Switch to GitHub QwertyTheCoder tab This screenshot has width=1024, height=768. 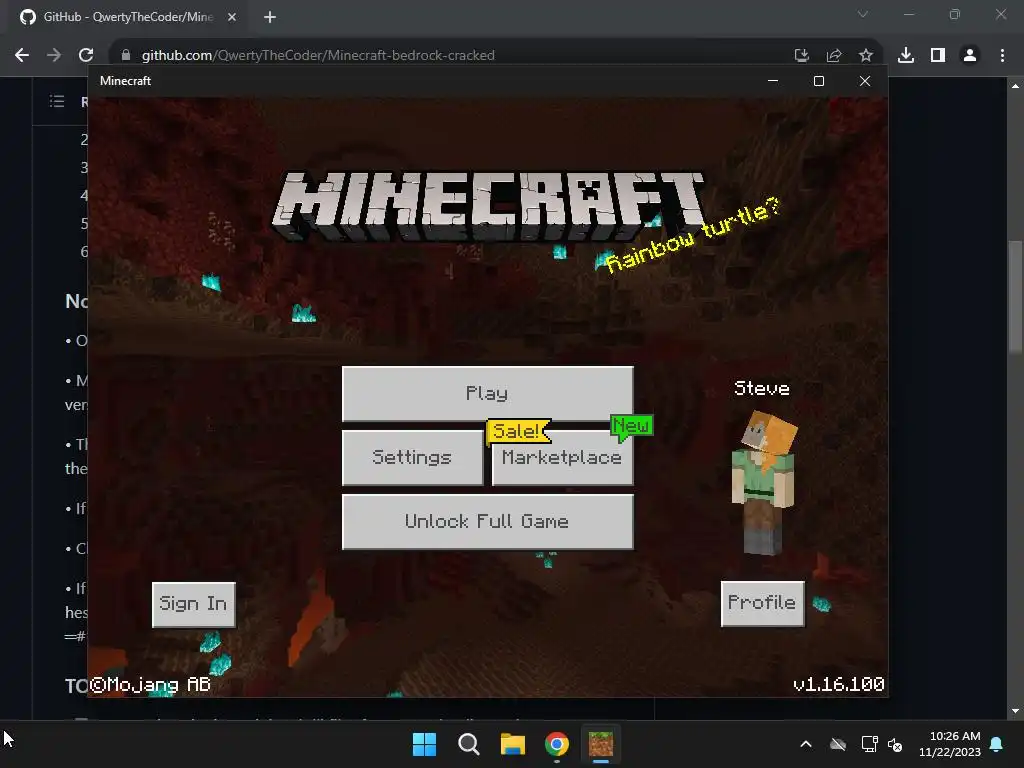[129, 17]
